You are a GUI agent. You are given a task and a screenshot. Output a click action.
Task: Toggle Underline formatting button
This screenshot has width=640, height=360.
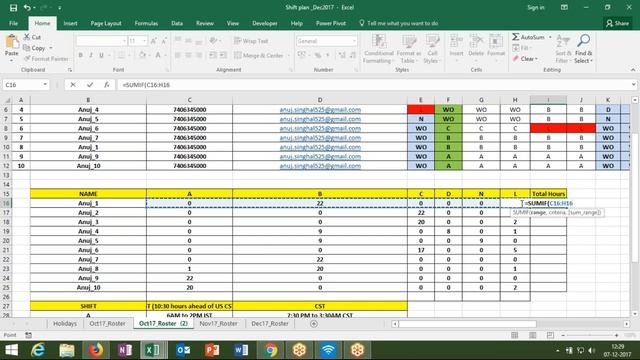[101, 55]
